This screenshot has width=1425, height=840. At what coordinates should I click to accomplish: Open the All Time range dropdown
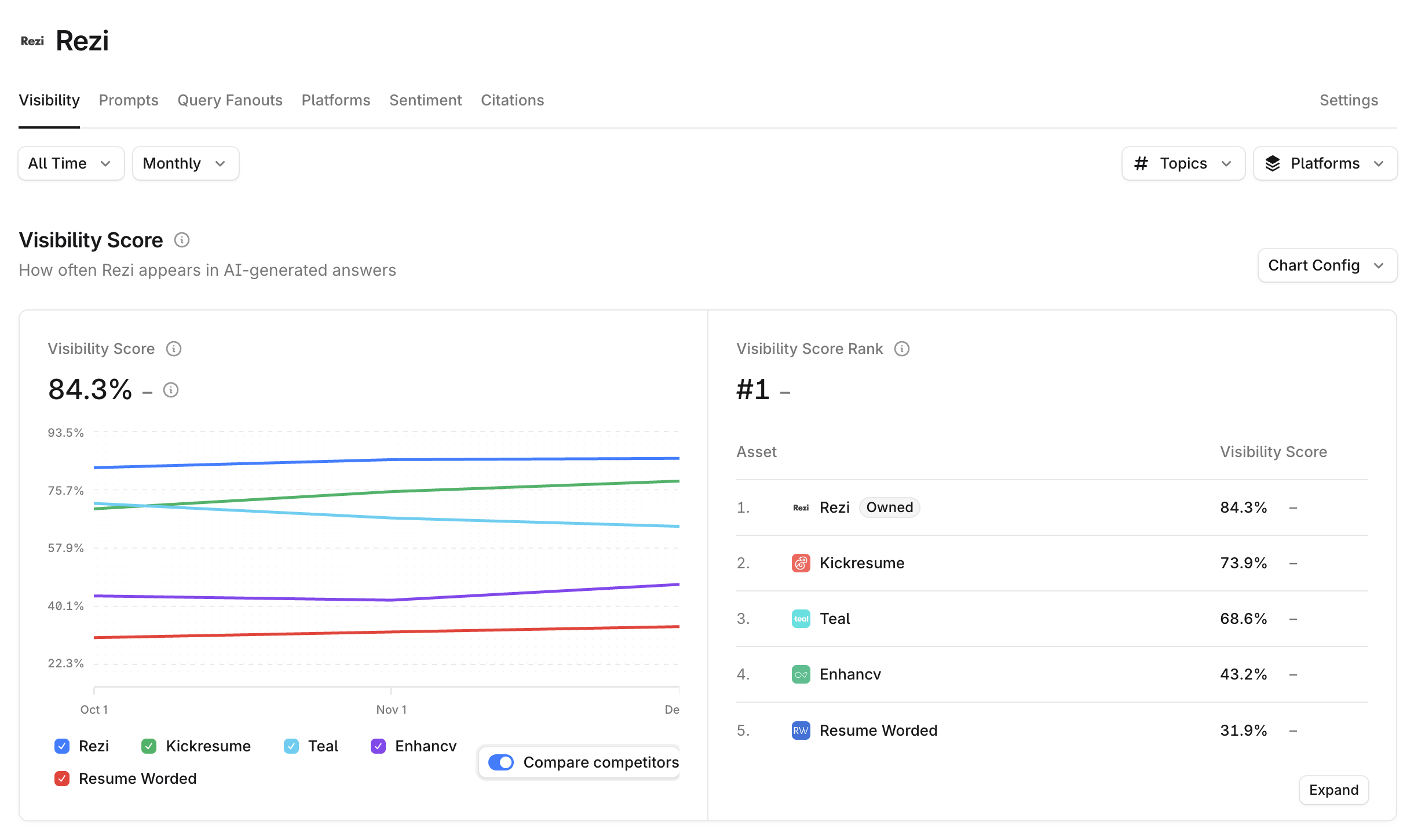(71, 163)
